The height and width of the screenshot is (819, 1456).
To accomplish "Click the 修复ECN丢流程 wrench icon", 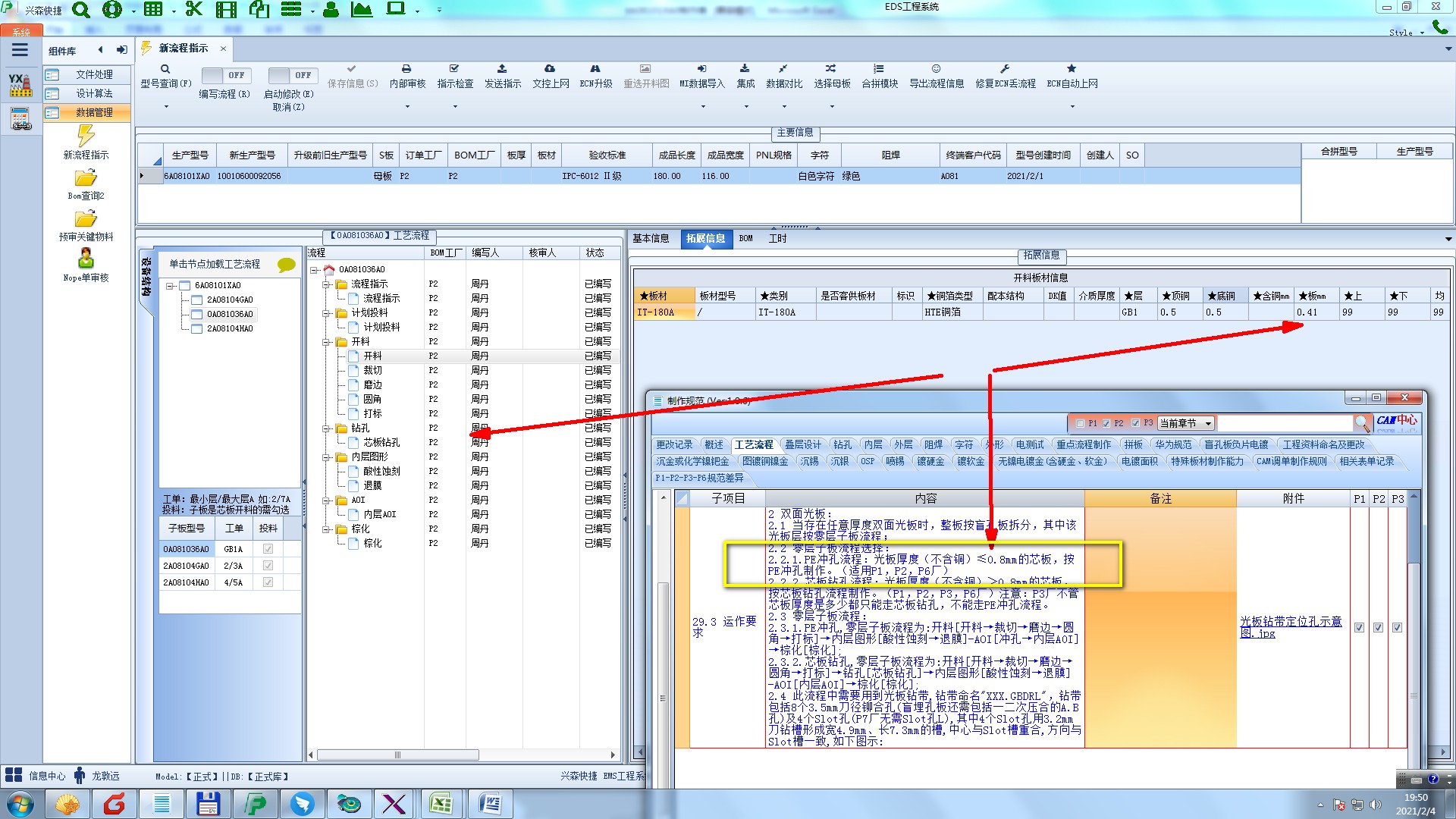I will 1005,69.
